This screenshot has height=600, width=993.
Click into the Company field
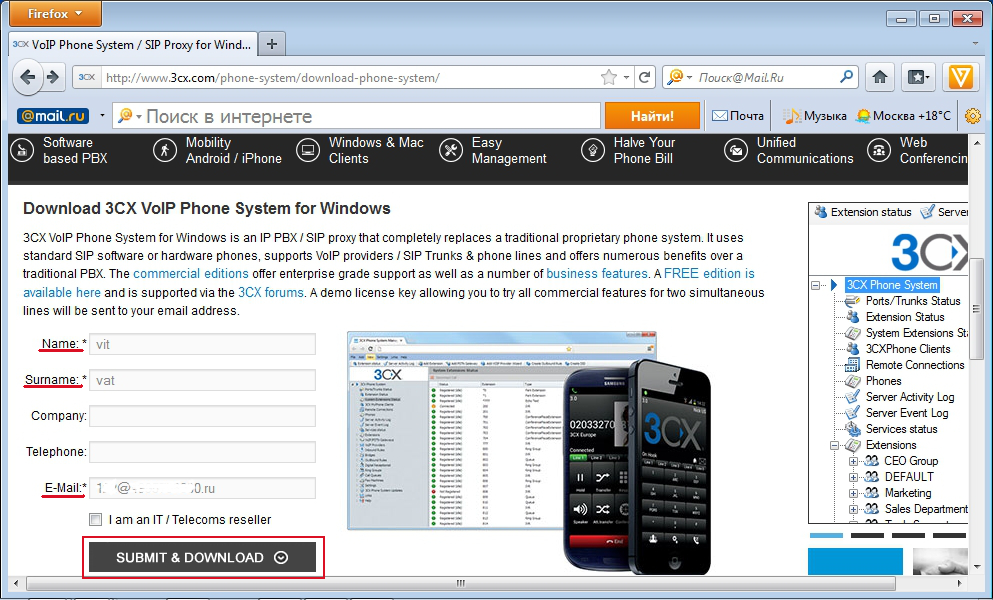point(203,416)
